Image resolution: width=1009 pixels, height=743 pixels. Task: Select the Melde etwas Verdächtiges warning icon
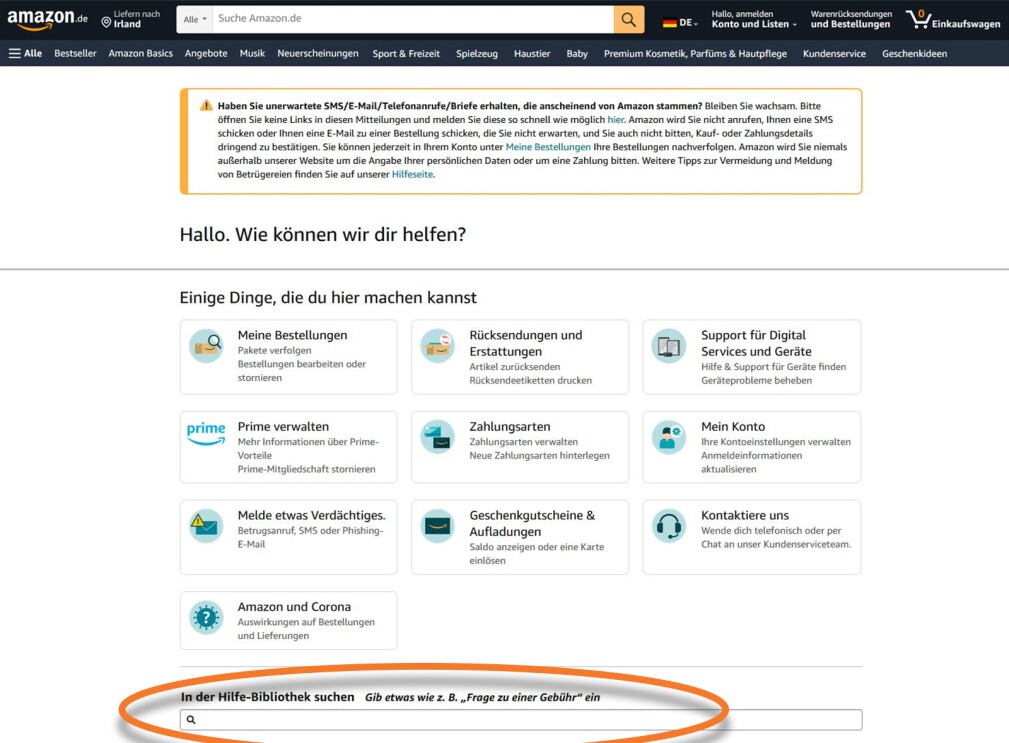206,524
